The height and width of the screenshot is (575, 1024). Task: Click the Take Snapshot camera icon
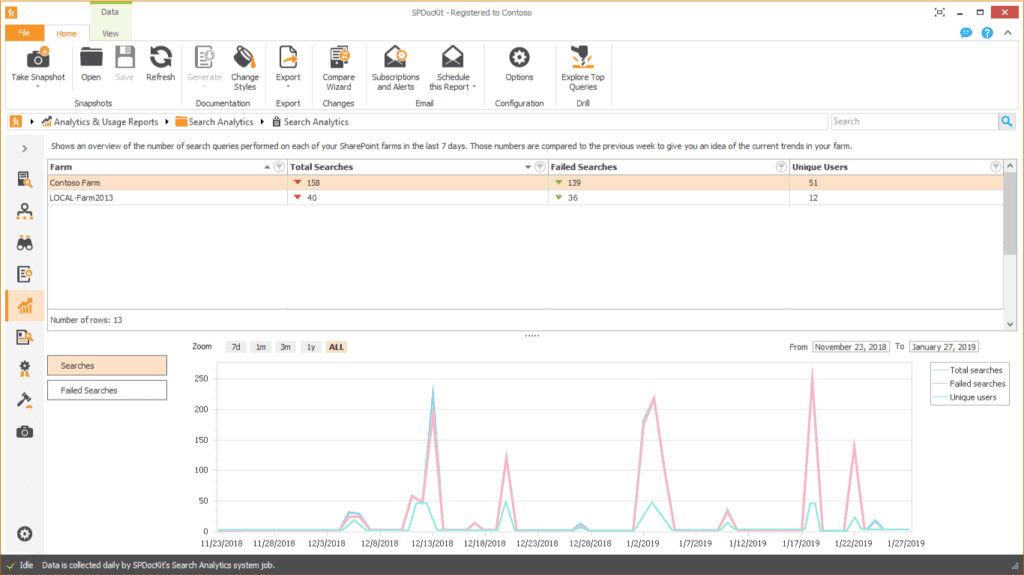pos(38,59)
